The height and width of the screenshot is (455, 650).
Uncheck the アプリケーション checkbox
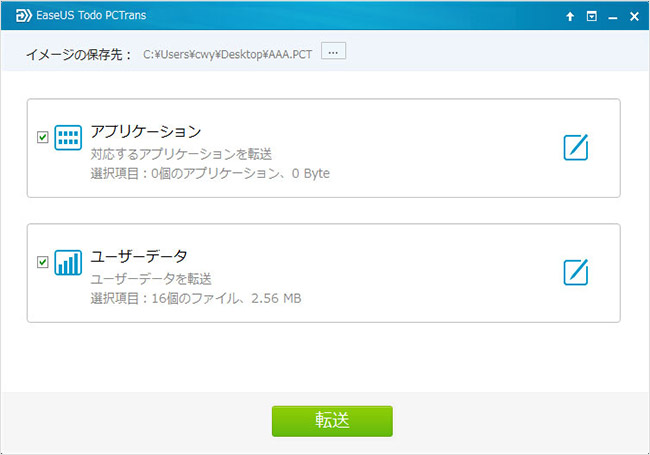43,137
